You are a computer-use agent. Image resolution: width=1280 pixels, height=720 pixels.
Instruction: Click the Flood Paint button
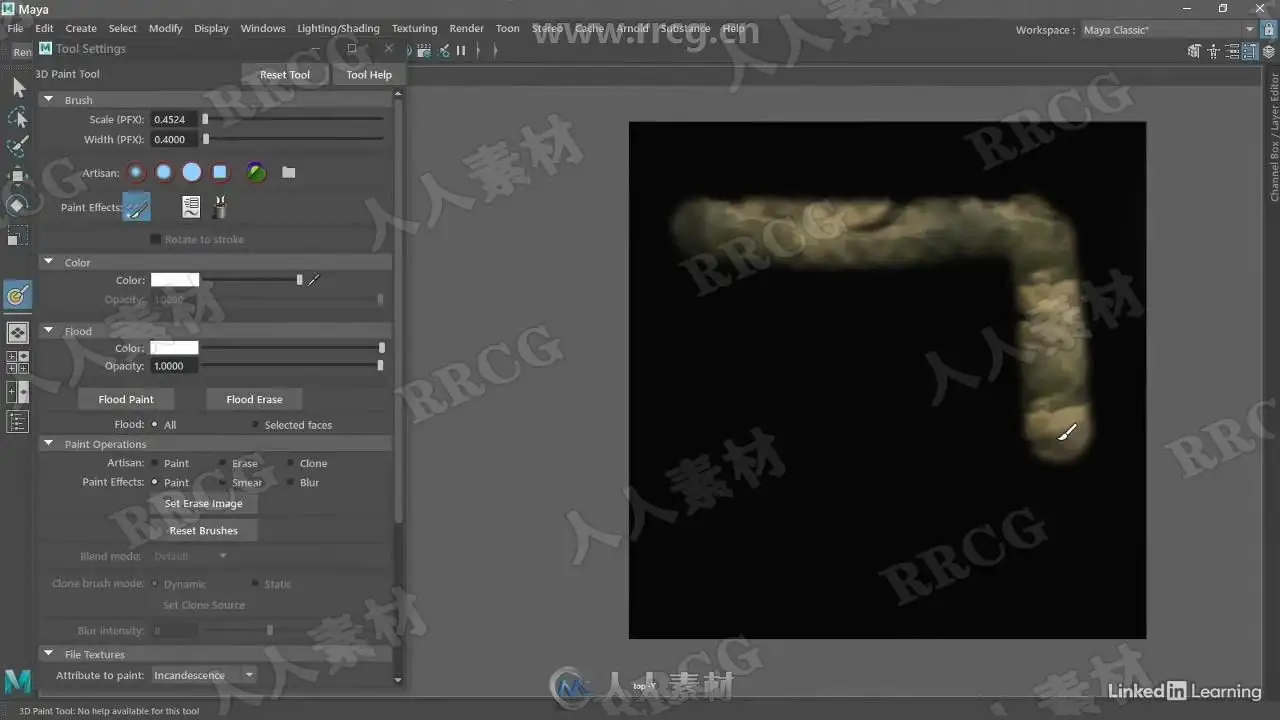126,399
